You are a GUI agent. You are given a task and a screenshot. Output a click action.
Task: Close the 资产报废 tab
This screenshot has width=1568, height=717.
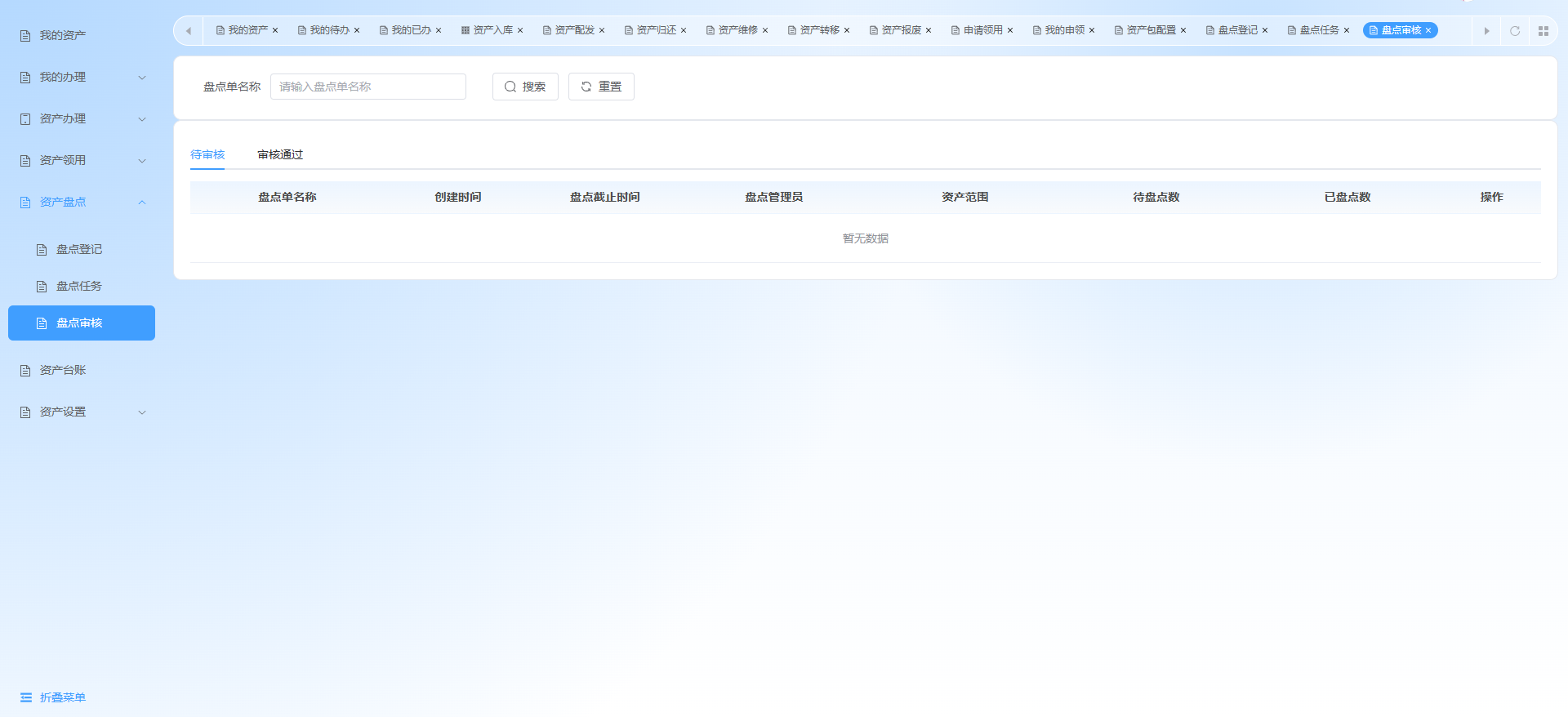pyautogui.click(x=929, y=30)
